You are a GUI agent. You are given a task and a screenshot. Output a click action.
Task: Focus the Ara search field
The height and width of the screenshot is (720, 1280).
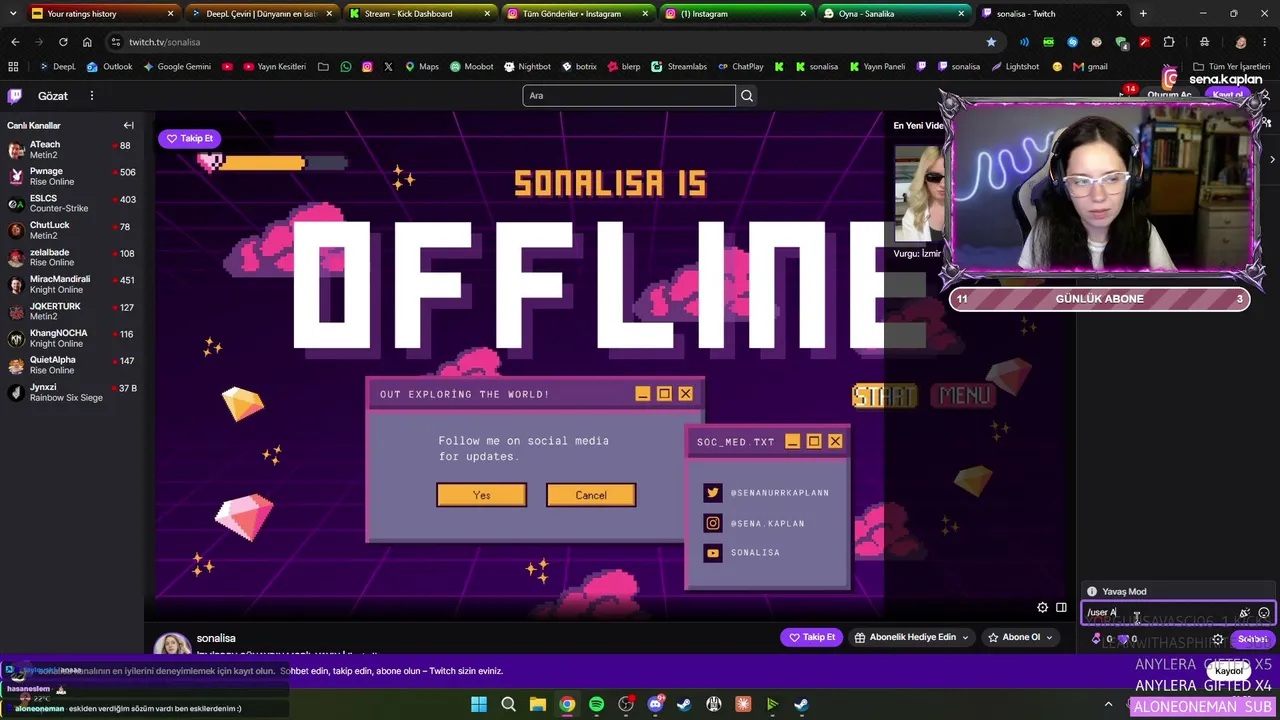click(x=628, y=96)
